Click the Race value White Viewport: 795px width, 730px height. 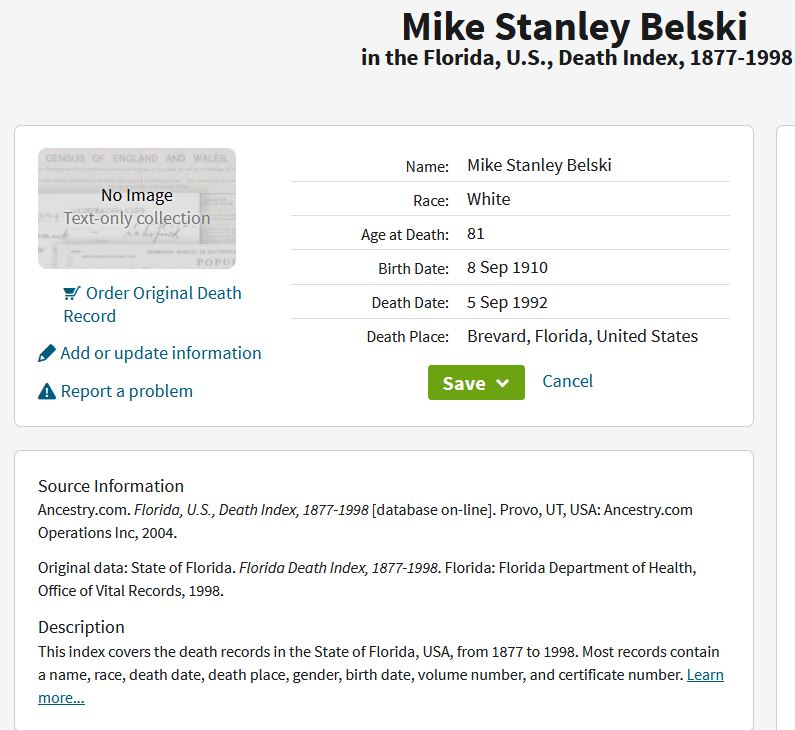[x=488, y=199]
